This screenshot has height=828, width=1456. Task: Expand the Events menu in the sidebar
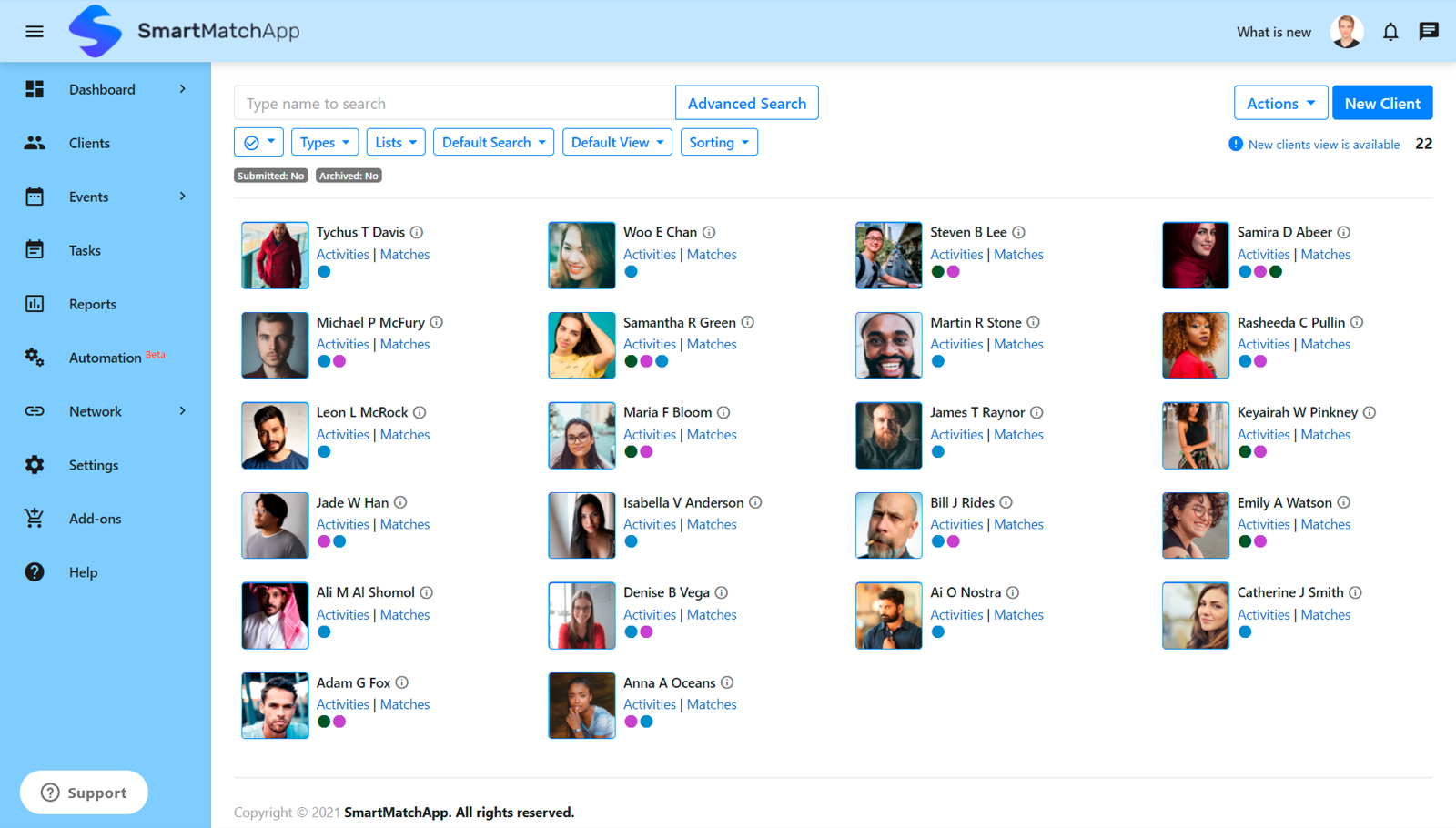click(x=88, y=197)
